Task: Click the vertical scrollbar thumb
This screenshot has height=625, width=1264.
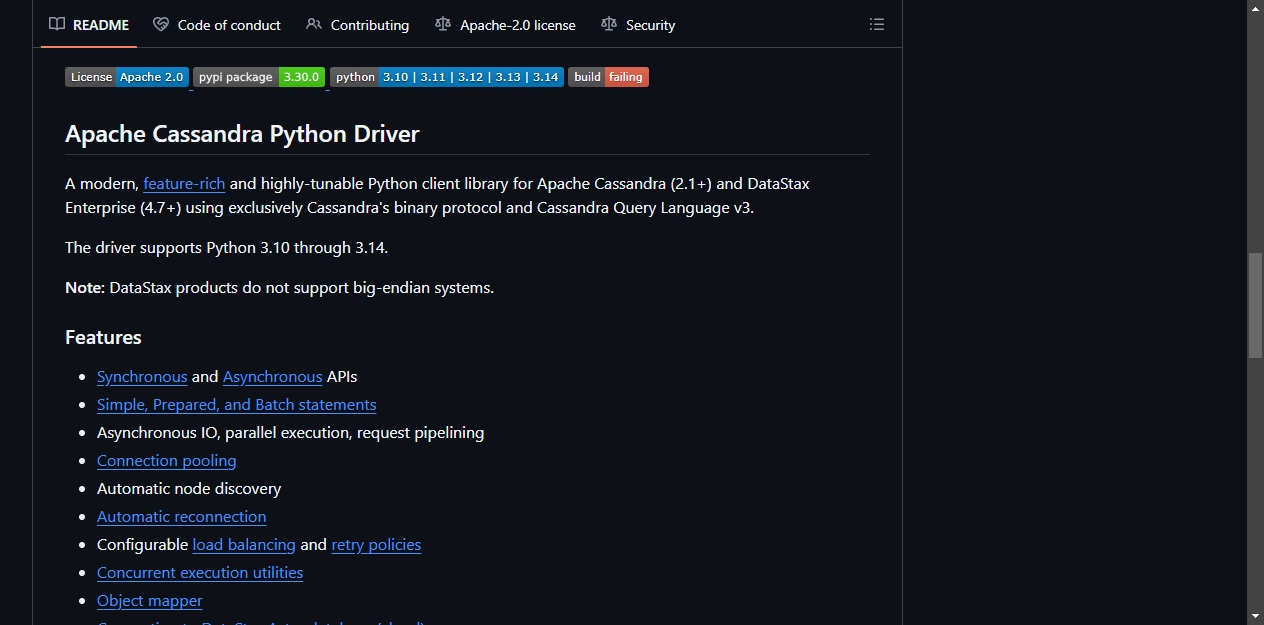Action: coord(1256,306)
